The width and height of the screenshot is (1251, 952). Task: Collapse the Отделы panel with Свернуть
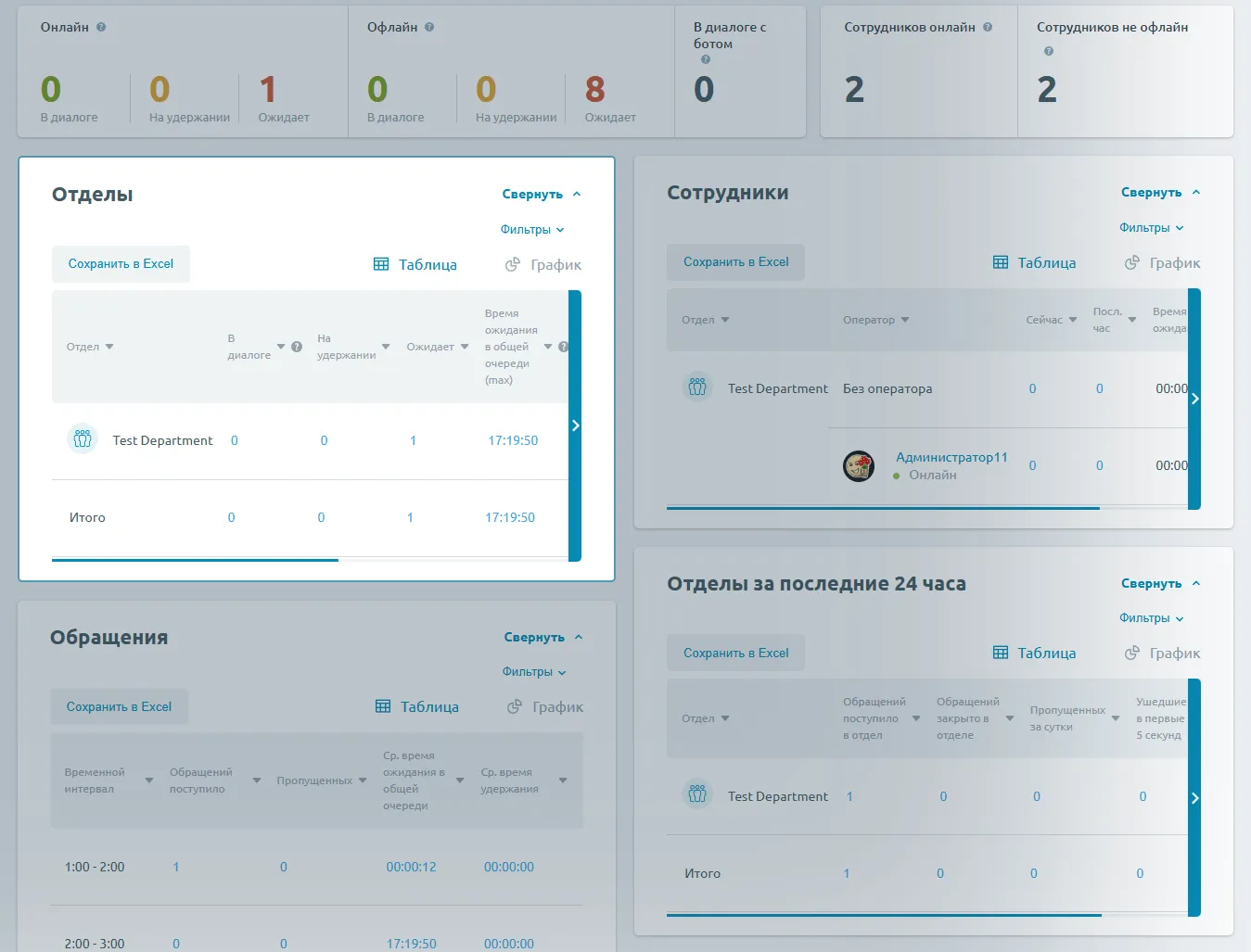coord(541,195)
